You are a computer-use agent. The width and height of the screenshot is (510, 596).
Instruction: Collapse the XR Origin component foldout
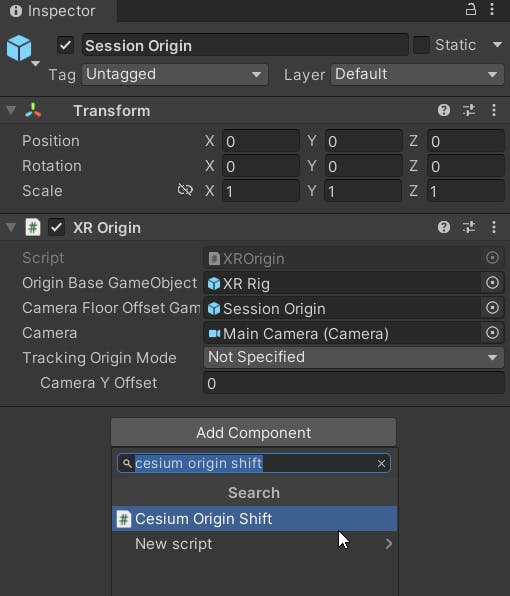(x=11, y=228)
